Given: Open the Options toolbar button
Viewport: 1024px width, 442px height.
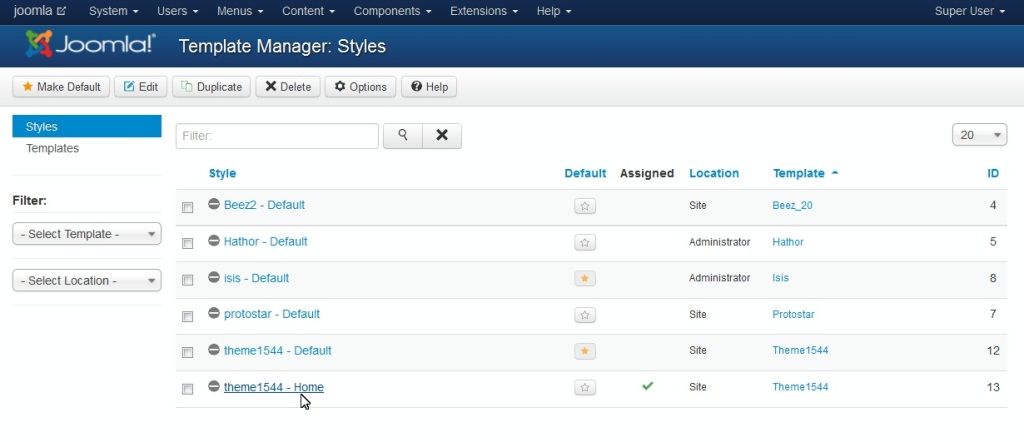Looking at the screenshot, I should [x=360, y=87].
